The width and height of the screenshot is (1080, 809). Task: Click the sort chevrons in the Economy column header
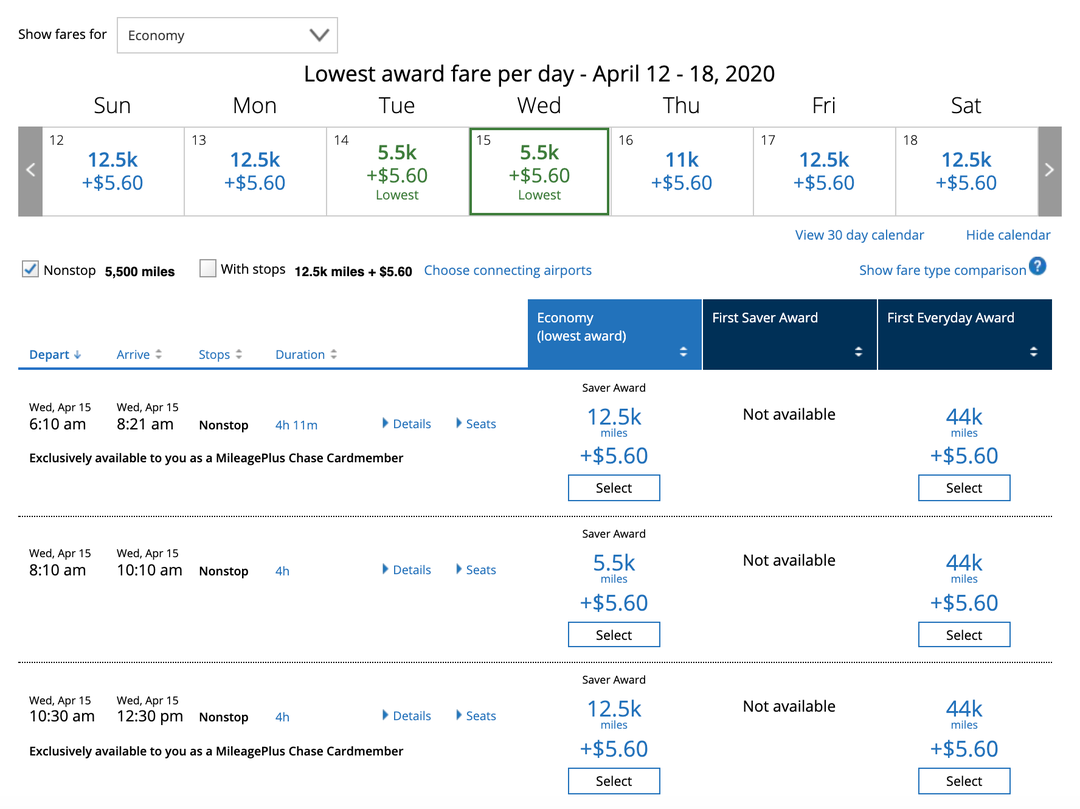(685, 352)
